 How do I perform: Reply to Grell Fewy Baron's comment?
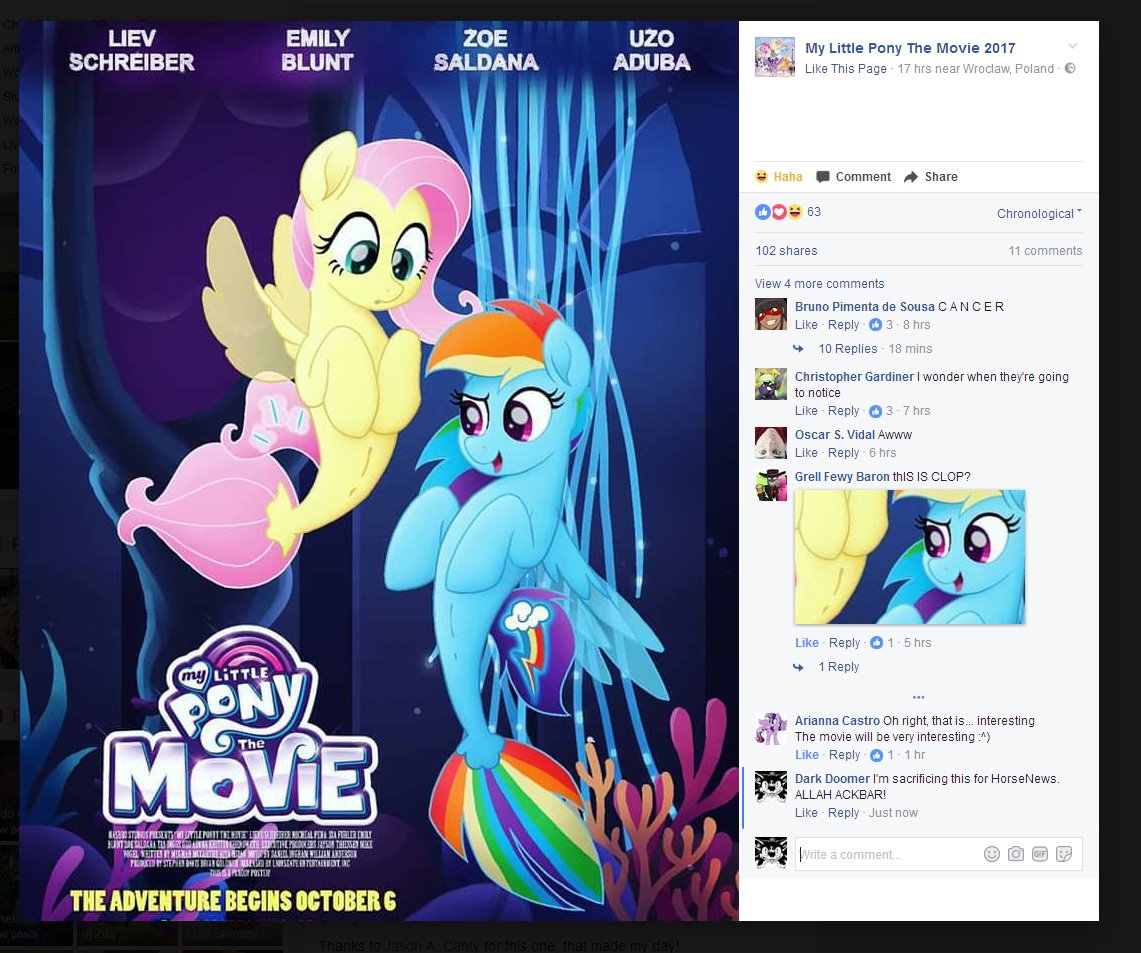coord(844,642)
